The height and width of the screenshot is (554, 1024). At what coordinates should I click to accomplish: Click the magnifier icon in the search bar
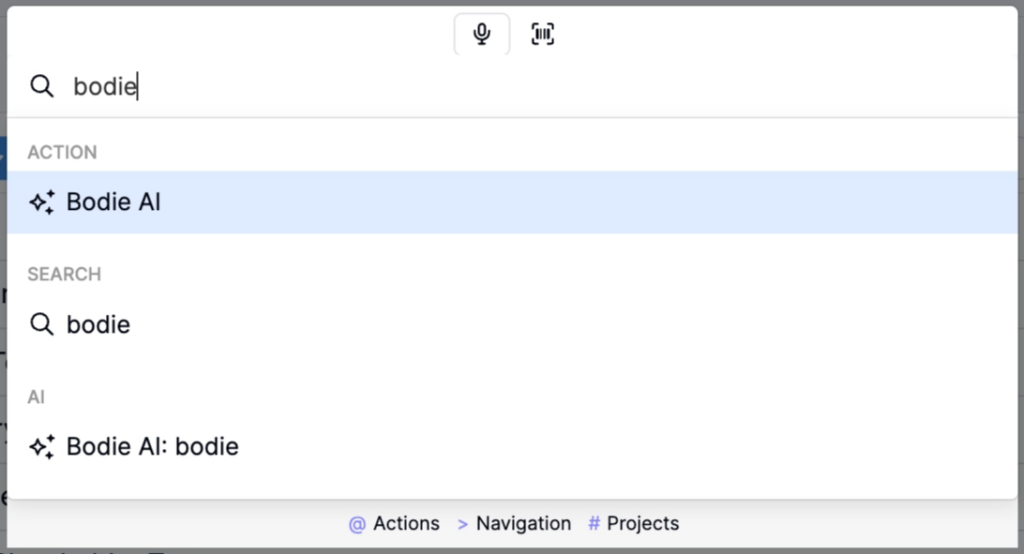click(42, 86)
